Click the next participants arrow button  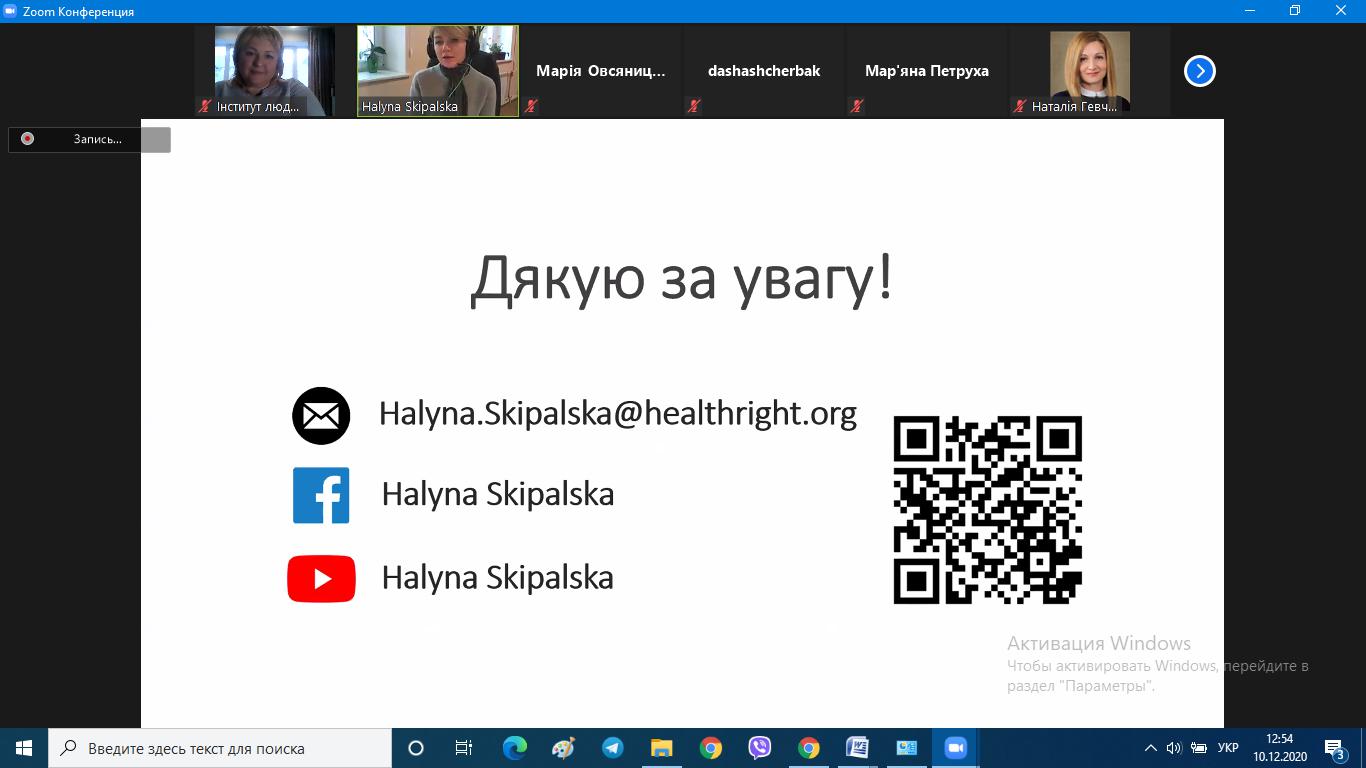[x=1199, y=71]
